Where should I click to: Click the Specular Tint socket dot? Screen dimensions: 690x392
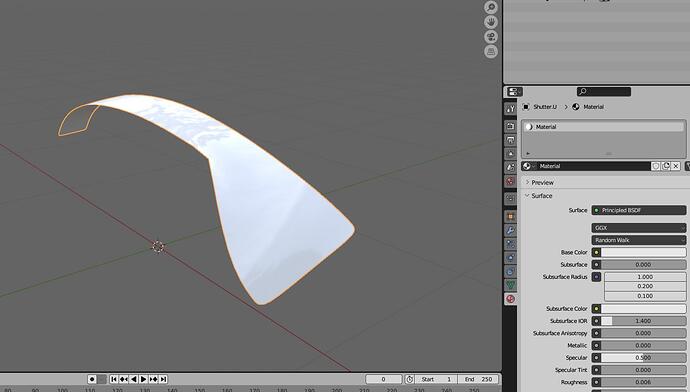pyautogui.click(x=596, y=370)
